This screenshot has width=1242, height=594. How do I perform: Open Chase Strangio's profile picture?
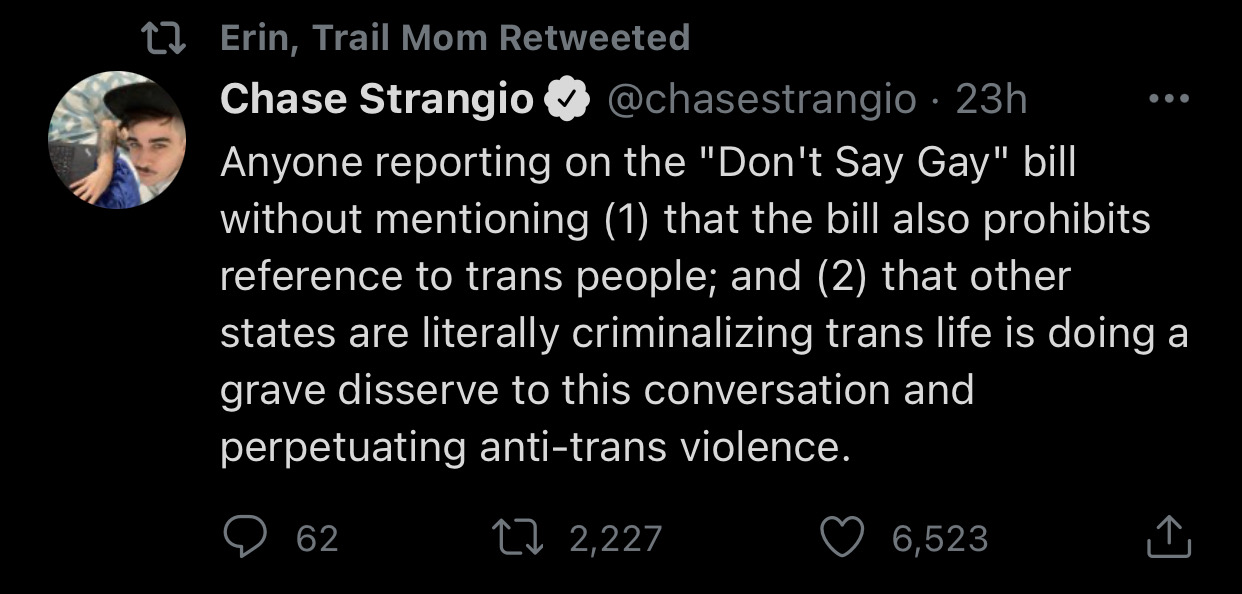coord(117,140)
